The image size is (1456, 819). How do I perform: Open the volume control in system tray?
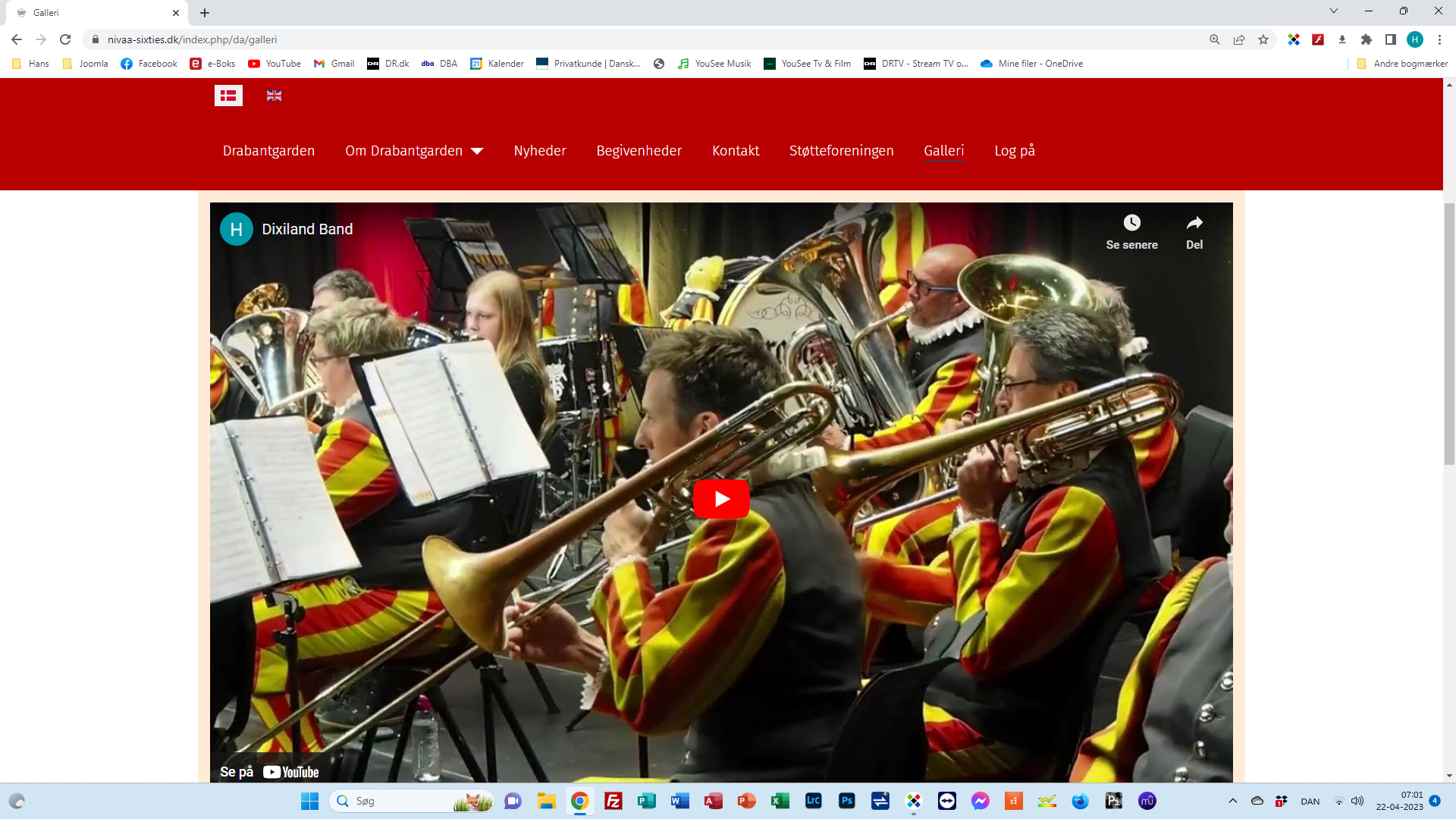coord(1357,801)
